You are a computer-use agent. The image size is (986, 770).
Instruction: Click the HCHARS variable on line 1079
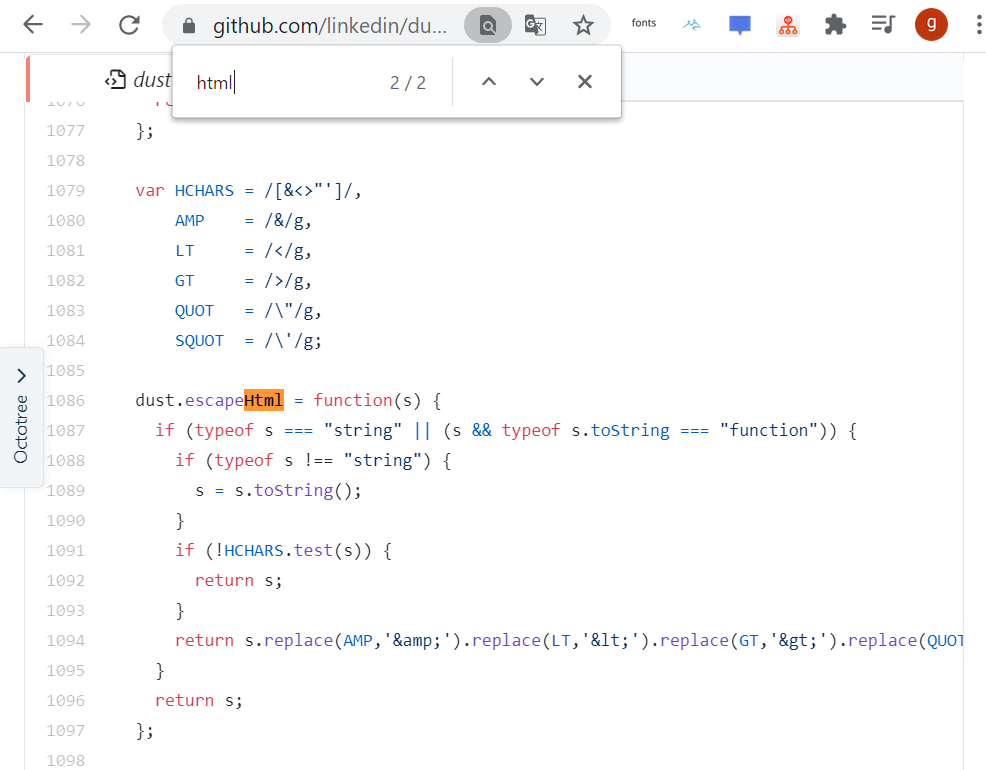point(204,190)
